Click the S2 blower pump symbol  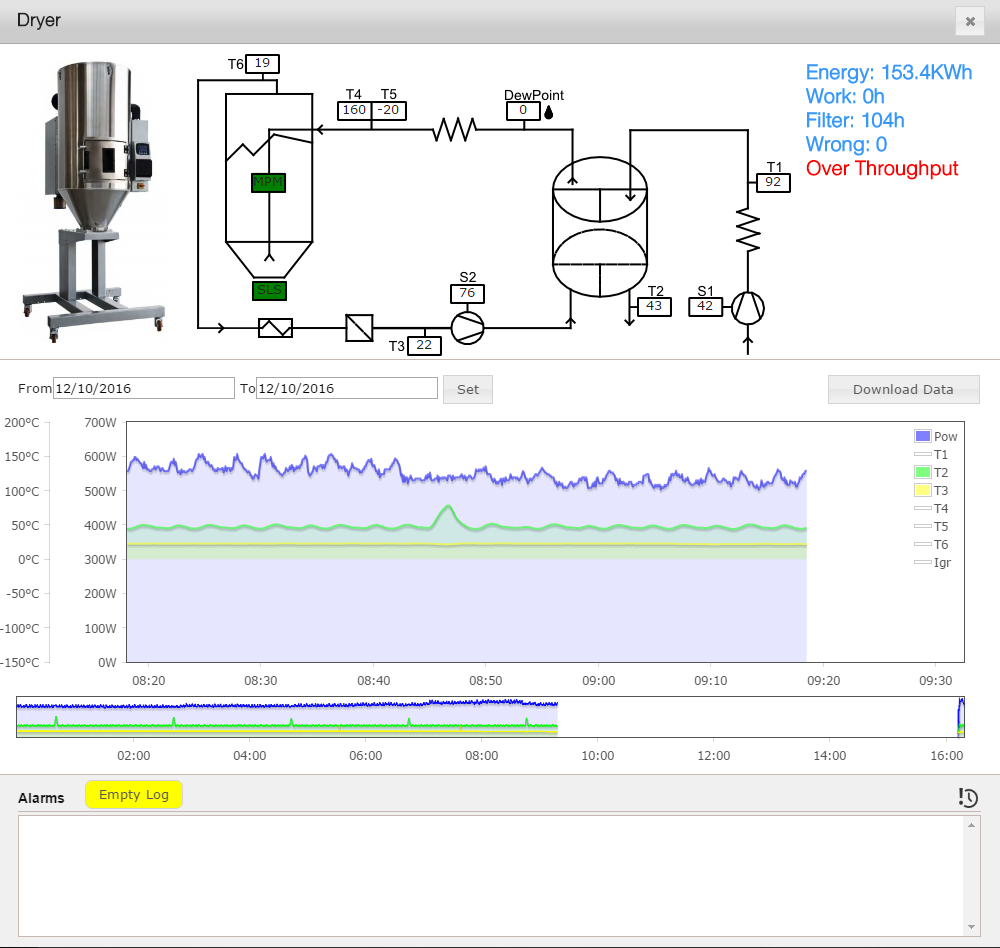[467, 327]
